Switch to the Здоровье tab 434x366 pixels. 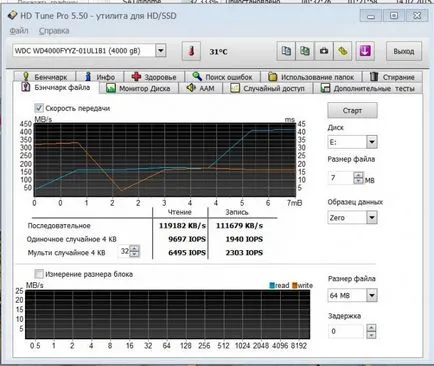(154, 77)
